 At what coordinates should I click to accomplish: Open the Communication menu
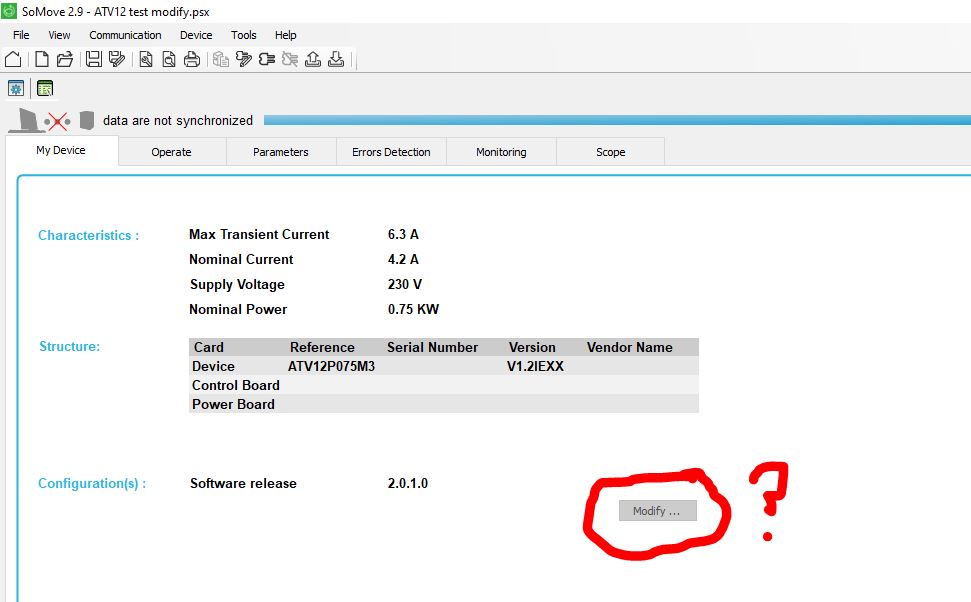(x=125, y=35)
